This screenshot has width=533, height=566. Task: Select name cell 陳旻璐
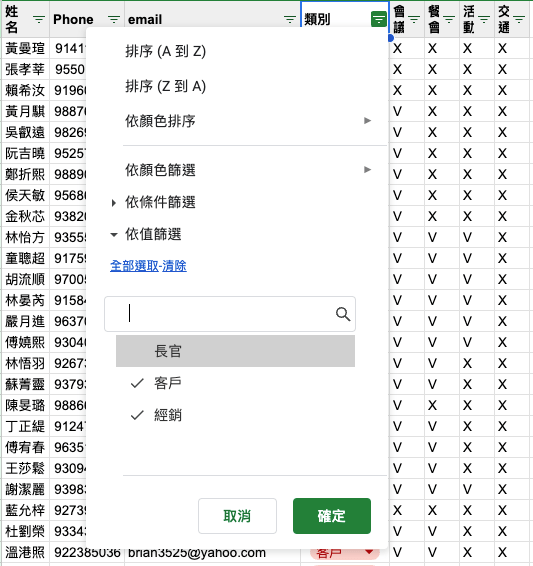(25, 405)
